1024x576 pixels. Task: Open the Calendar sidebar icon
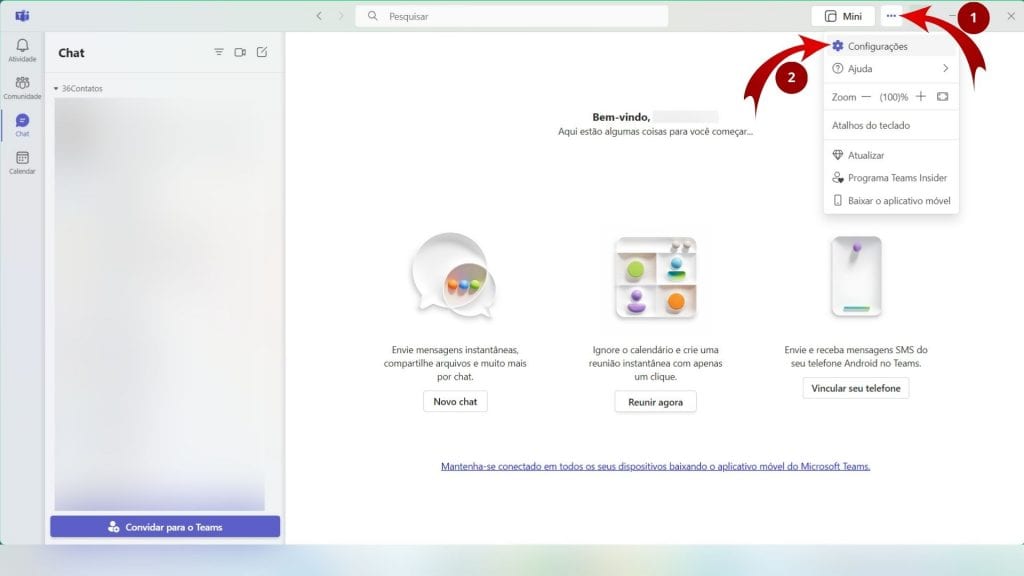(21, 160)
